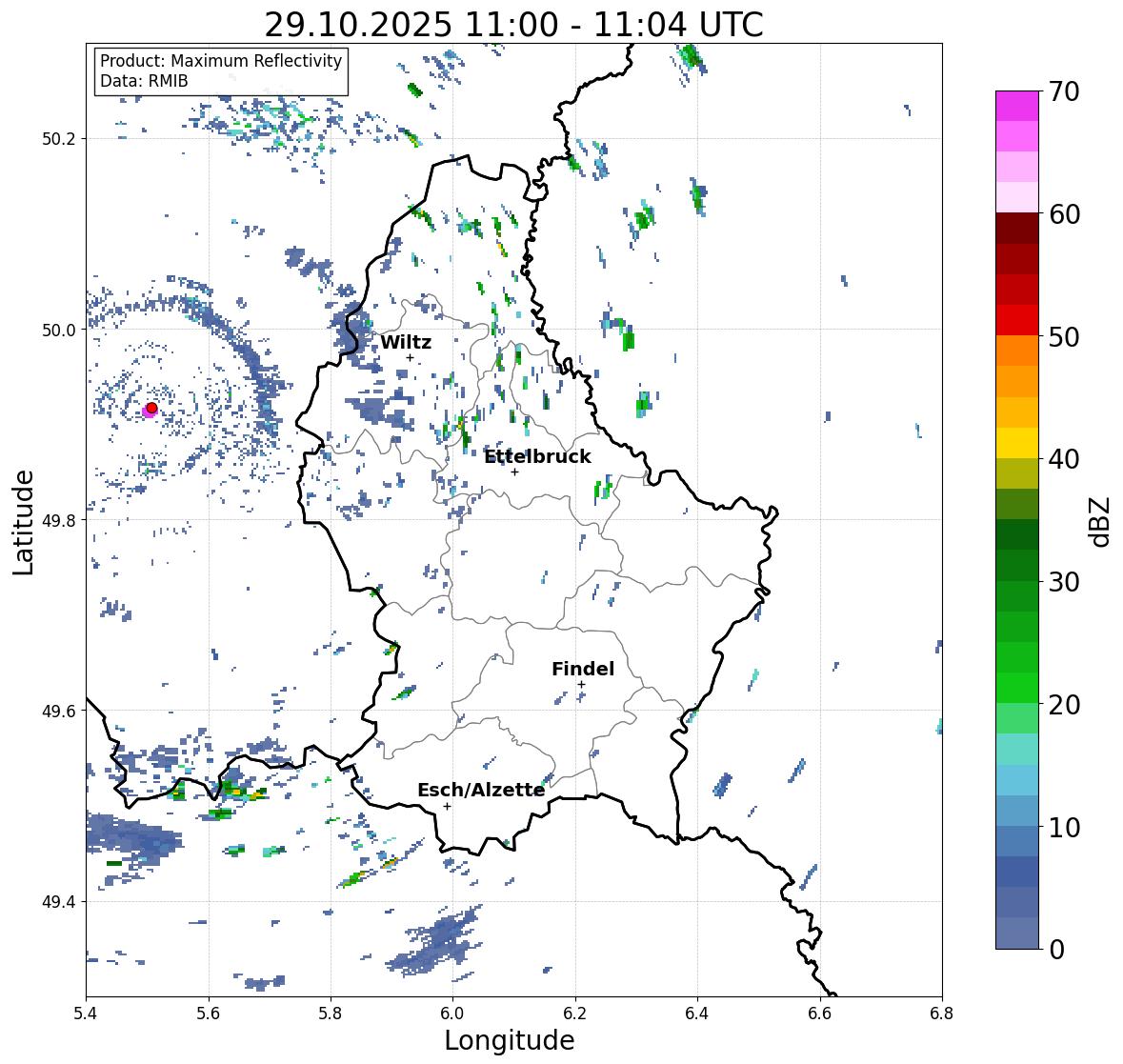Click 'Data: RMIB' text in legend box

tap(144, 81)
